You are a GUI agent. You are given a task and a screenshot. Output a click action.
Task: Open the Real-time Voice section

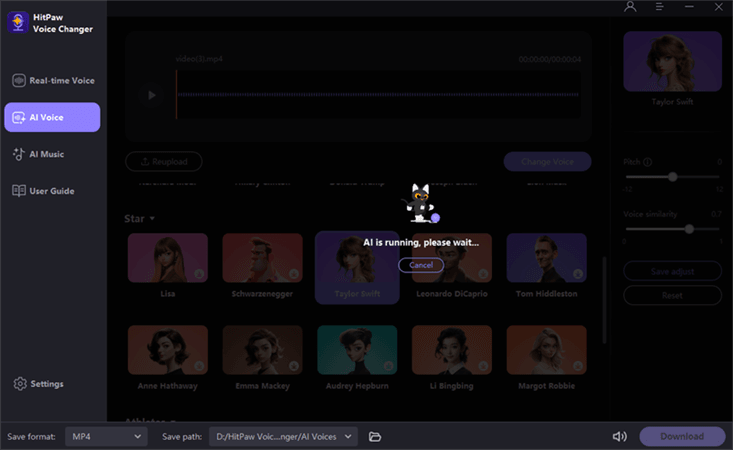click(53, 80)
